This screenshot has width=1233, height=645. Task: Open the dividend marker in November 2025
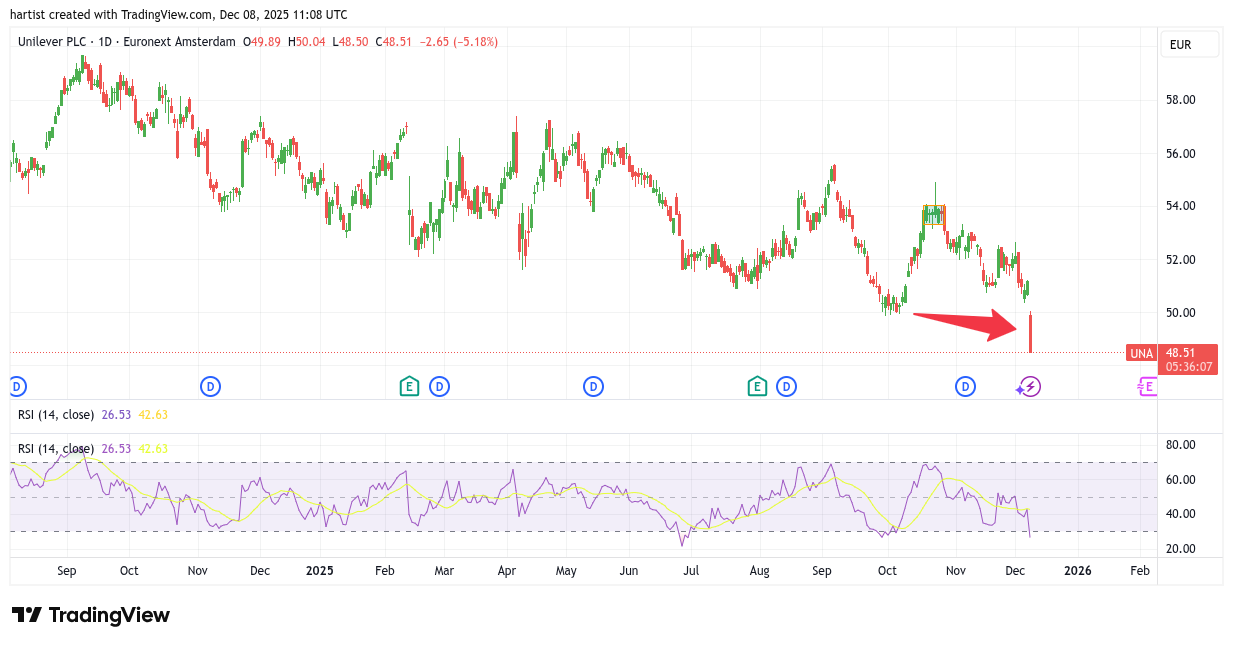pyautogui.click(x=965, y=386)
